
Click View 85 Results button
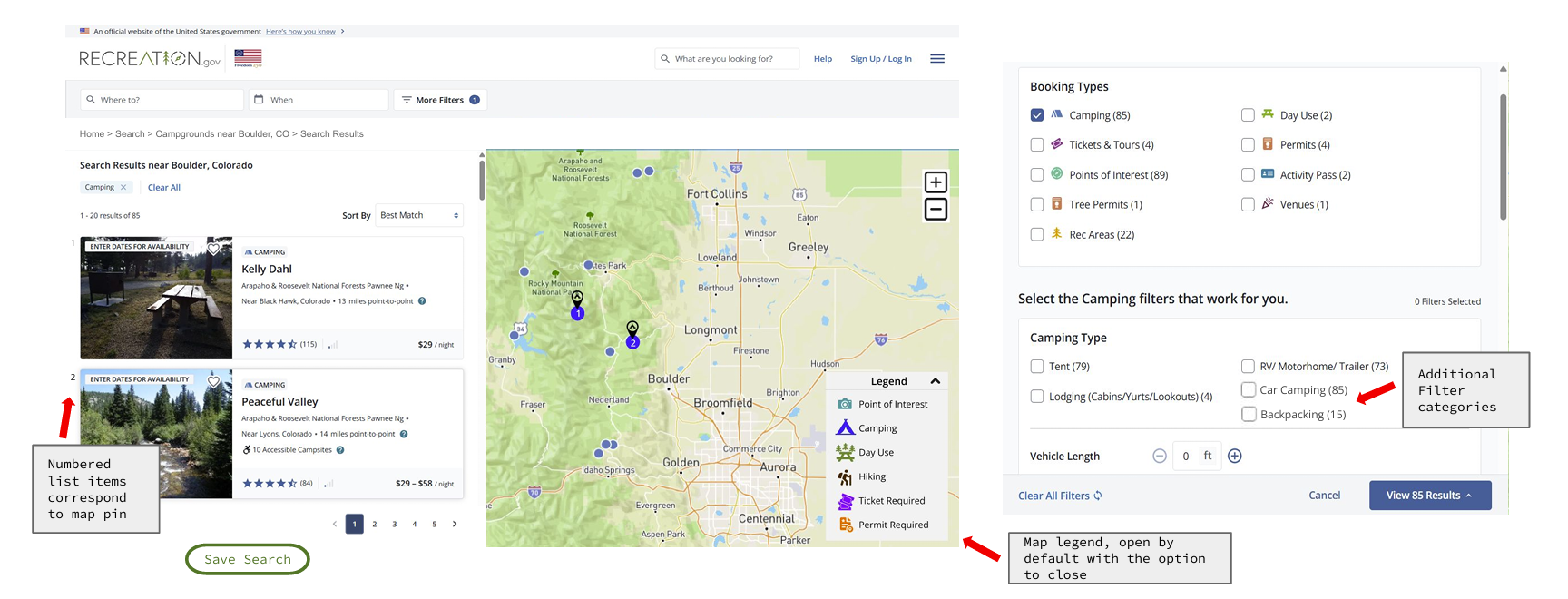1430,496
